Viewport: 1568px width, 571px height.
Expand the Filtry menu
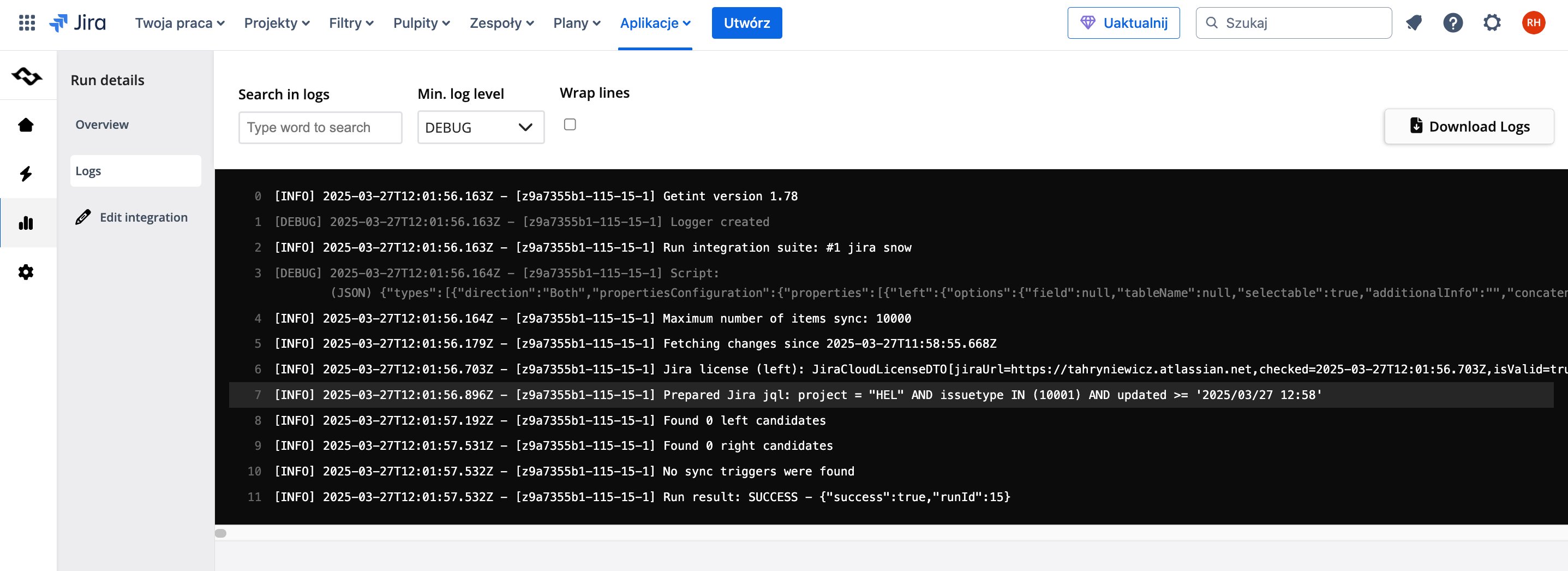(351, 23)
